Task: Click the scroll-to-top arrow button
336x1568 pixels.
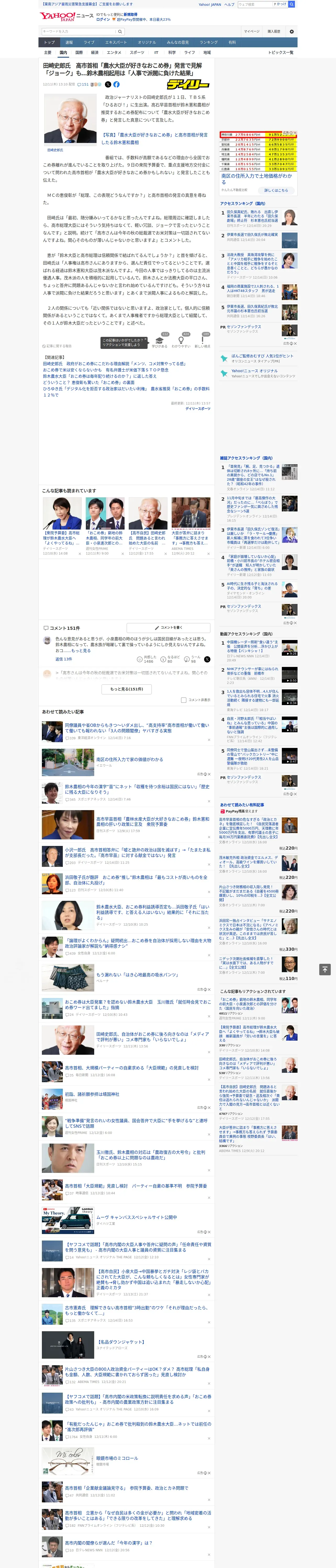Action: click(x=325, y=969)
